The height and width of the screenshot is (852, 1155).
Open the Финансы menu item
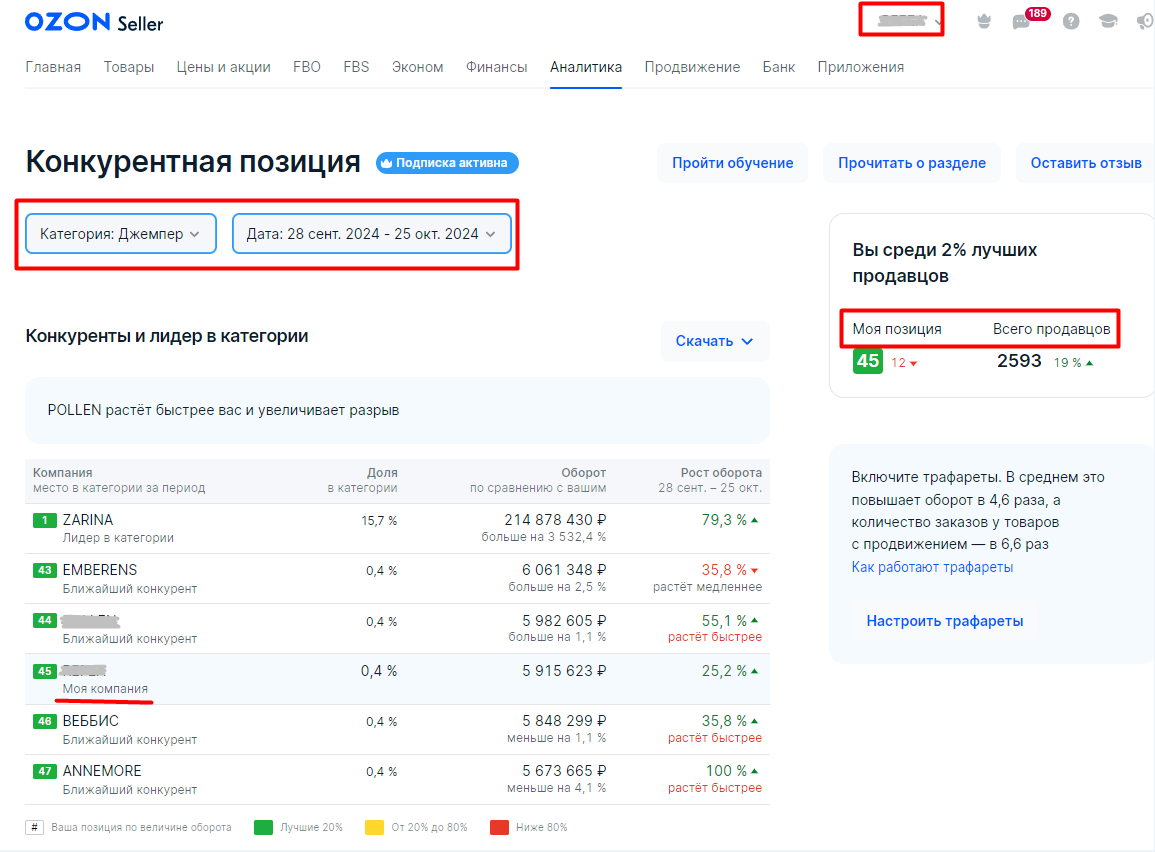496,67
